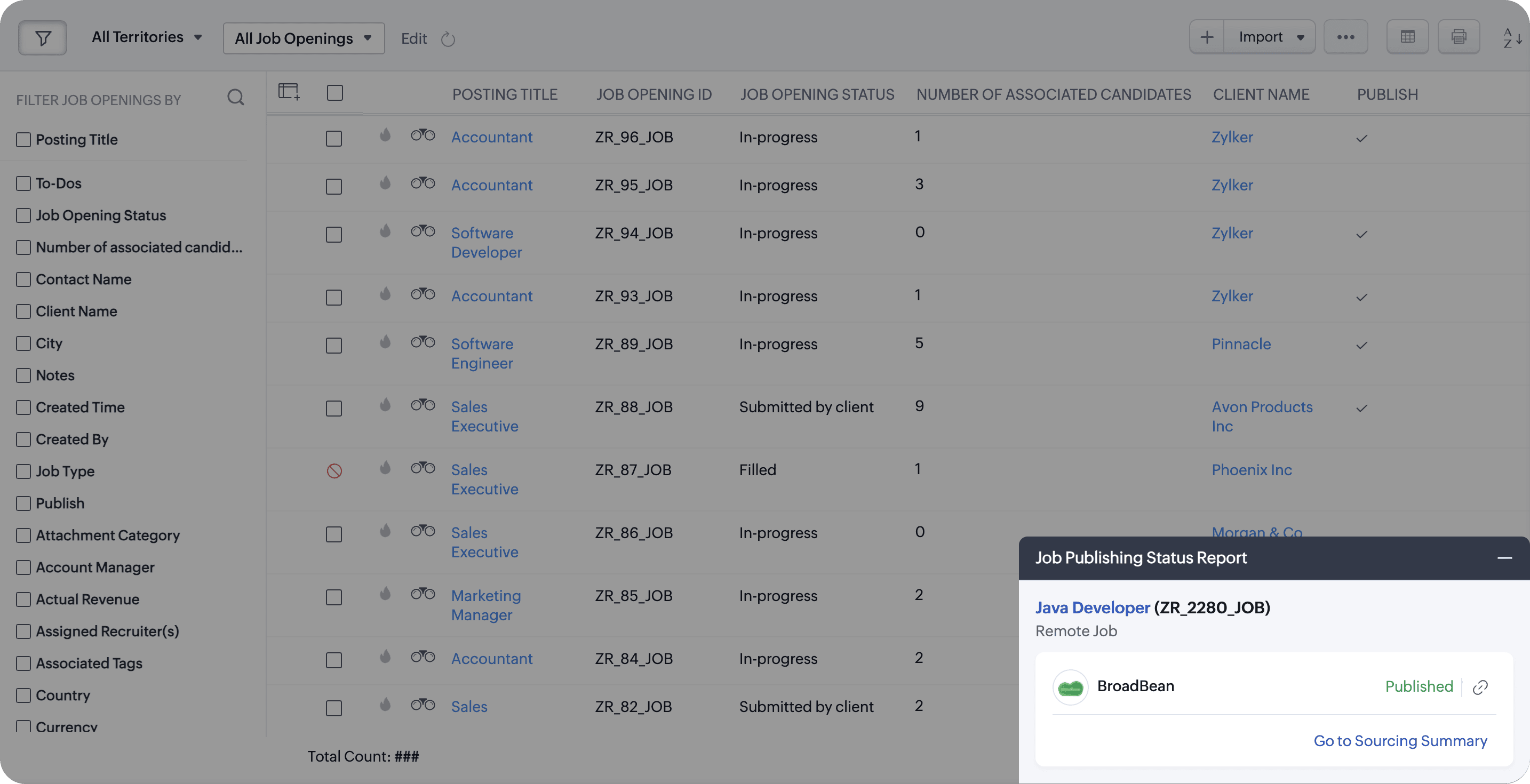This screenshot has width=1530, height=784.
Task: Click the funnel filter icon
Action: click(x=42, y=38)
